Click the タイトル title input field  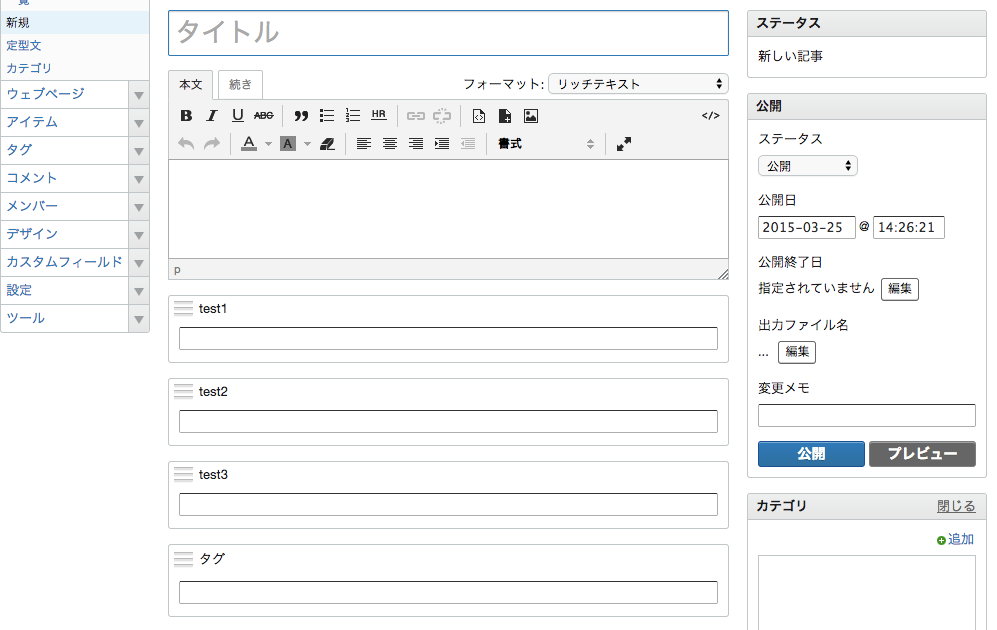(448, 33)
